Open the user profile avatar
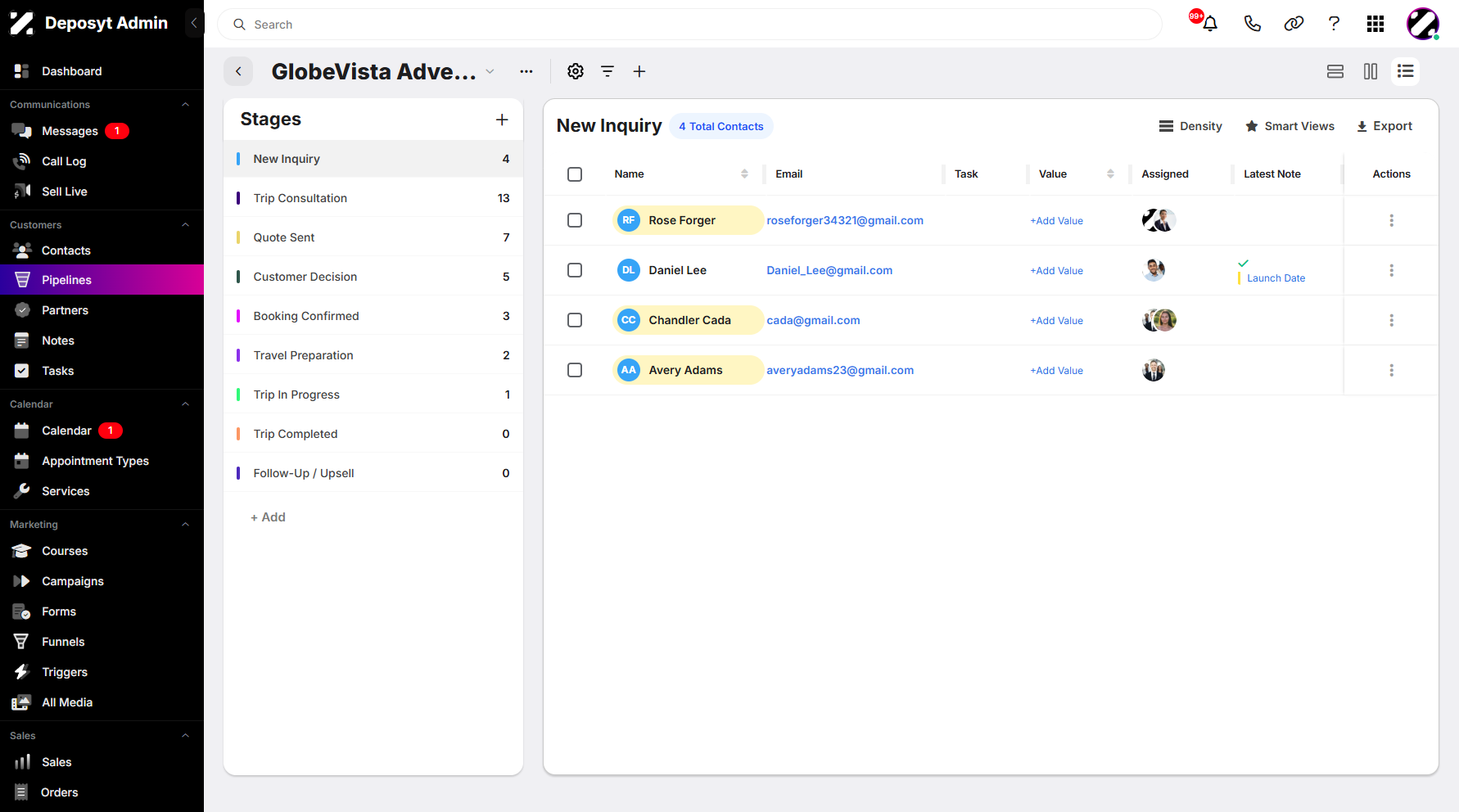1459x812 pixels. coord(1423,24)
